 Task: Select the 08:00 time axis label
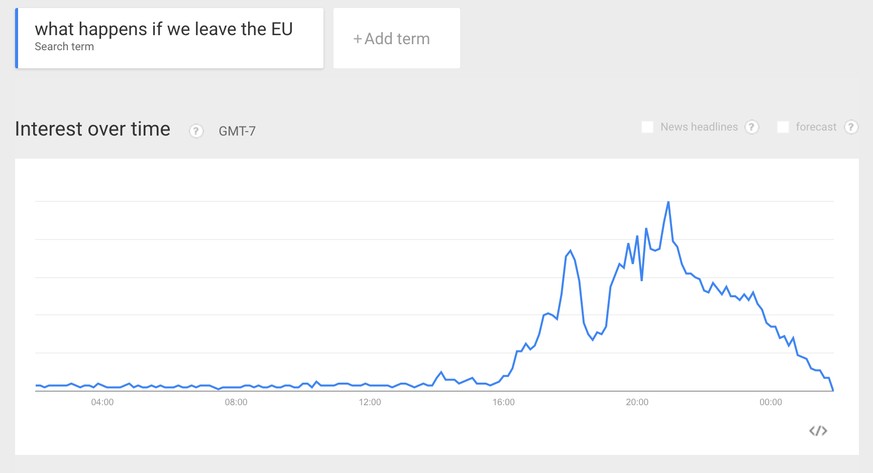pyautogui.click(x=236, y=403)
